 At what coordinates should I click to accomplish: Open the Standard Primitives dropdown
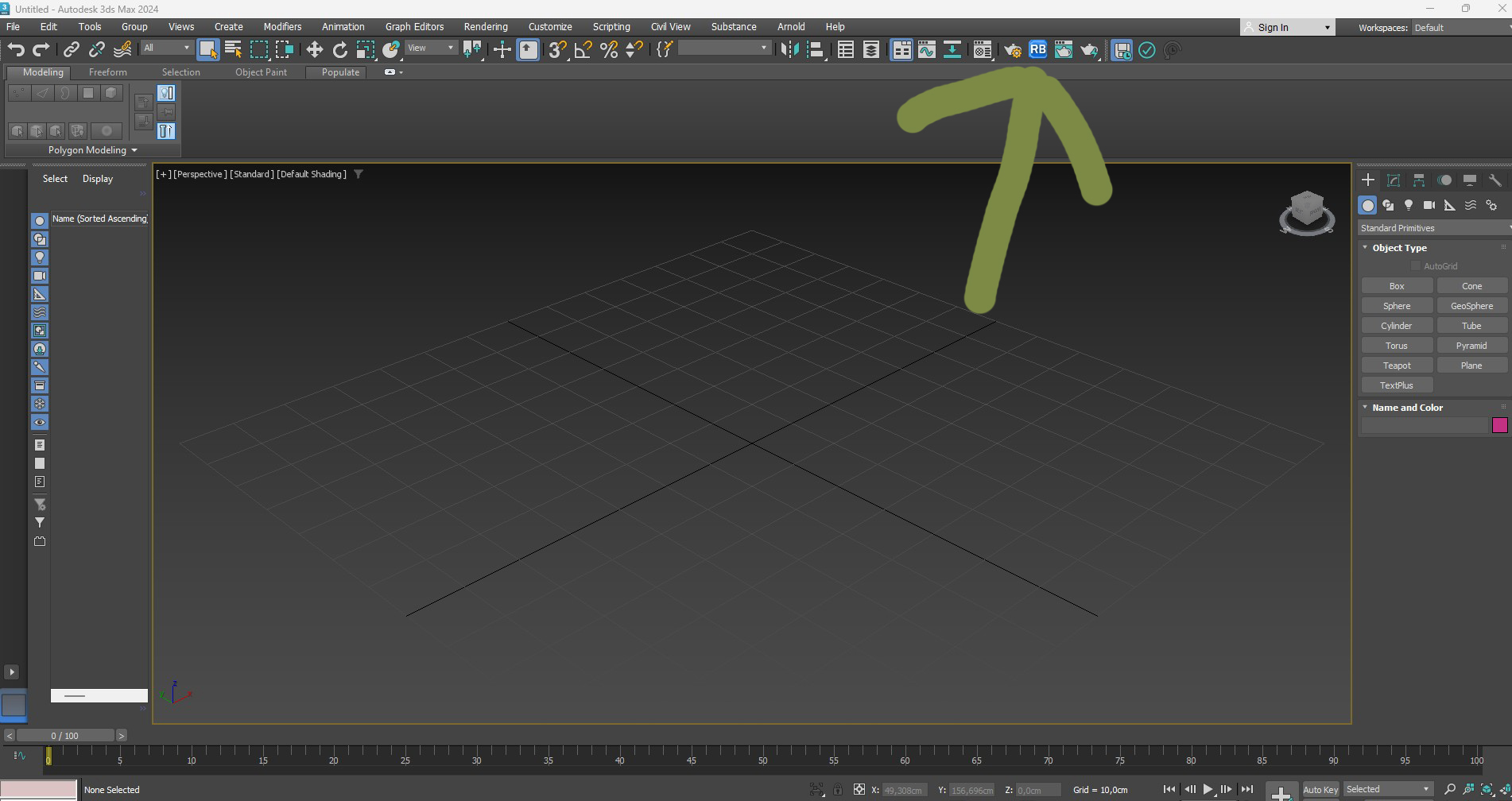coord(1434,228)
